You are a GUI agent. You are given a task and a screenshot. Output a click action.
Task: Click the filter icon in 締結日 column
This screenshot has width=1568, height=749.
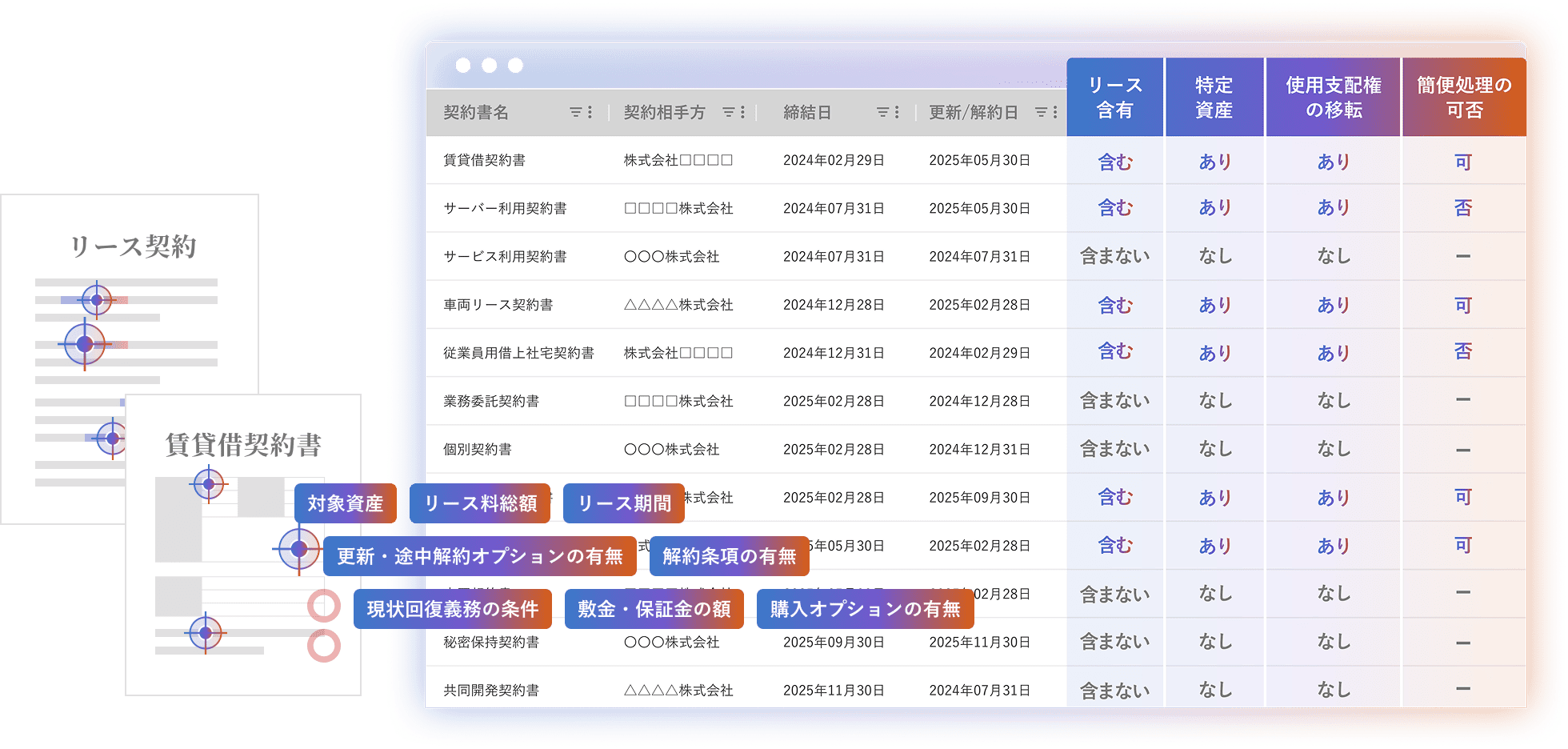pos(882,113)
